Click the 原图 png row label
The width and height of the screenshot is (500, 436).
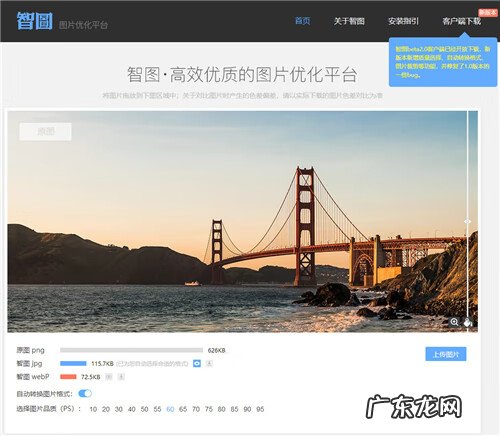(x=30, y=350)
